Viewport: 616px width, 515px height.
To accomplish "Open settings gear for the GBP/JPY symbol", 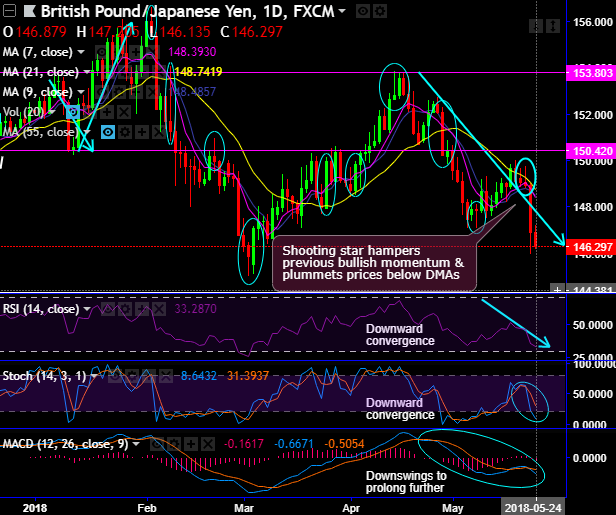I will pyautogui.click(x=380, y=11).
